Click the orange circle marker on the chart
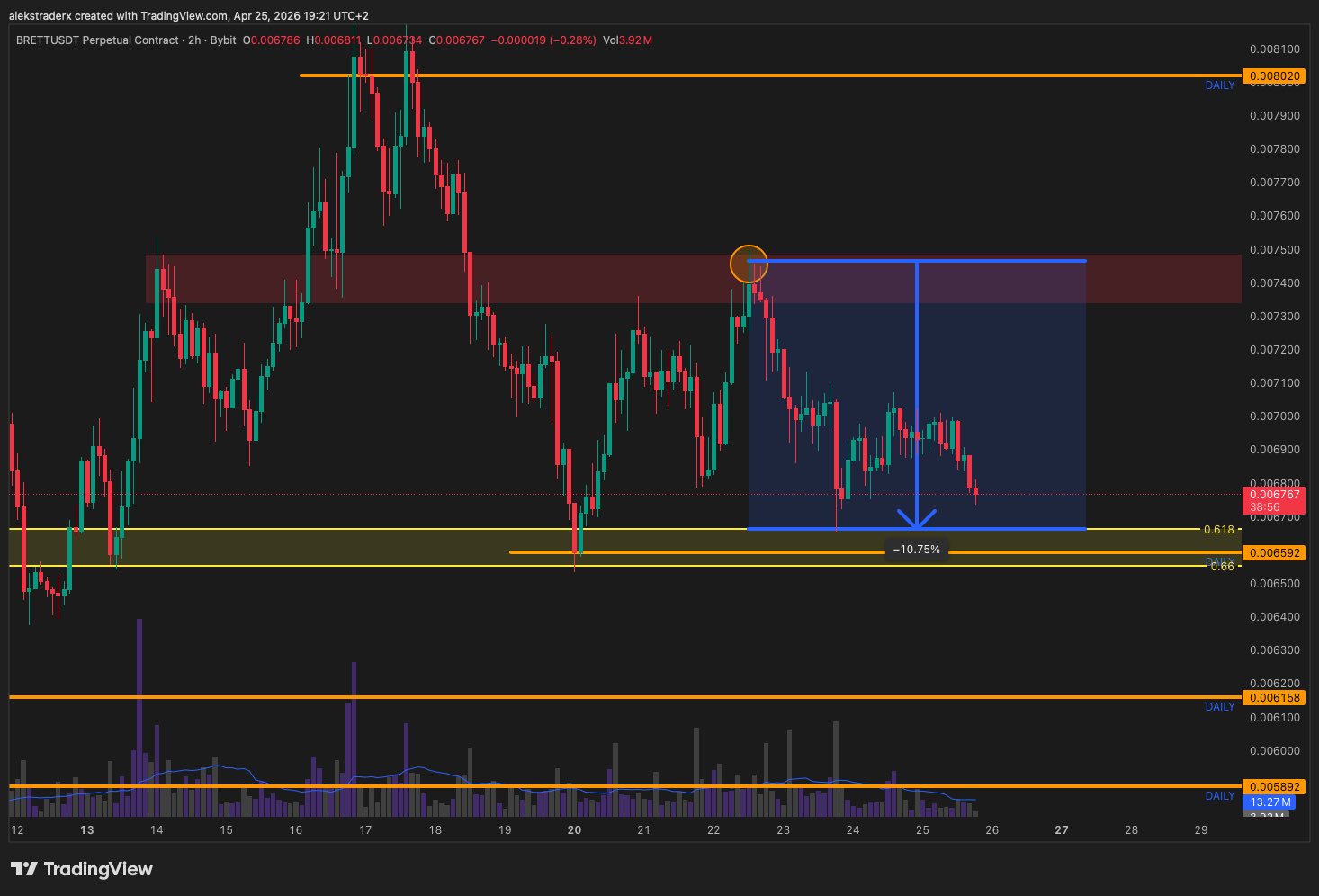 click(x=749, y=264)
